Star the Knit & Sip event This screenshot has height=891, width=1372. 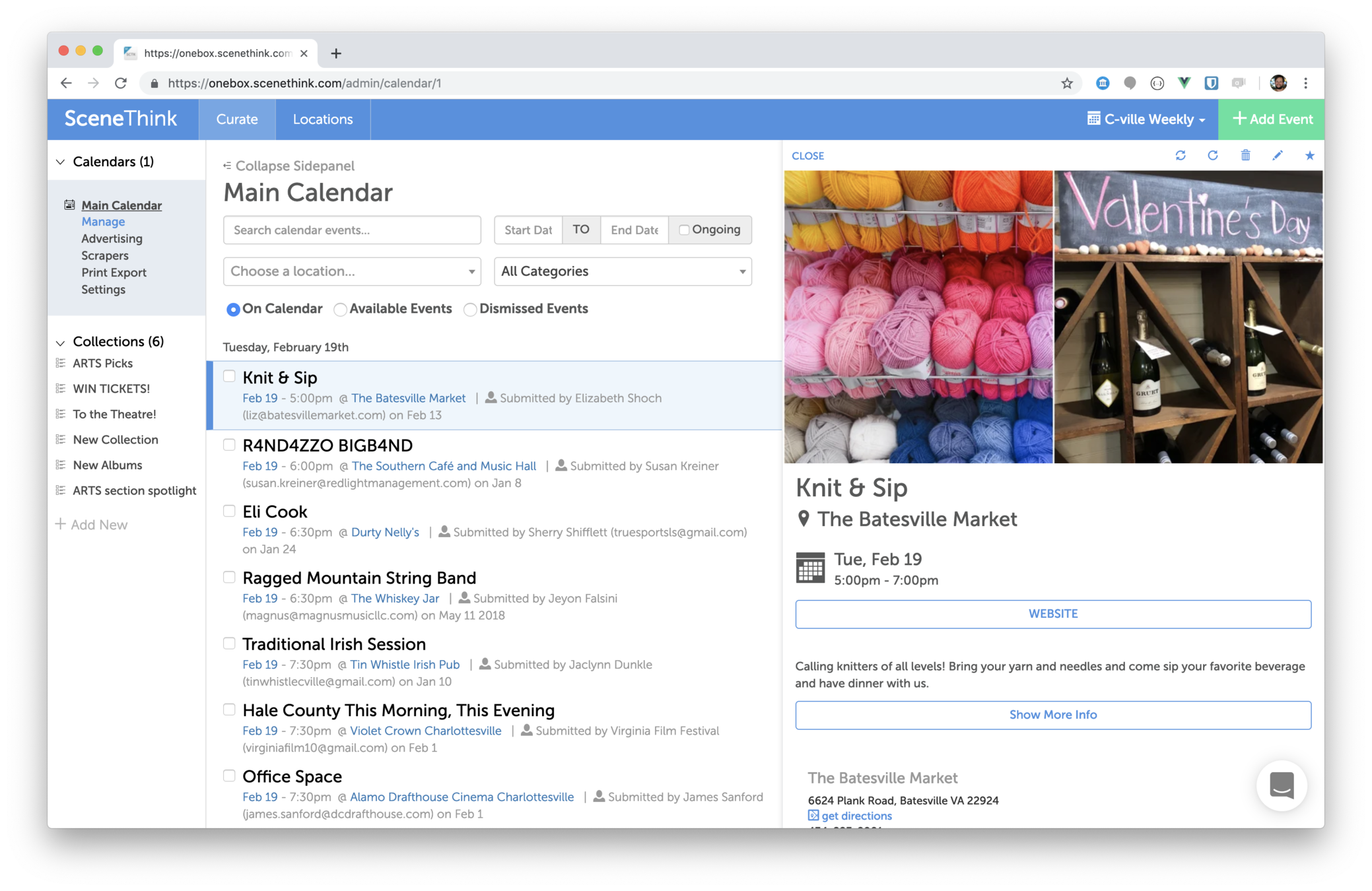tap(1310, 156)
